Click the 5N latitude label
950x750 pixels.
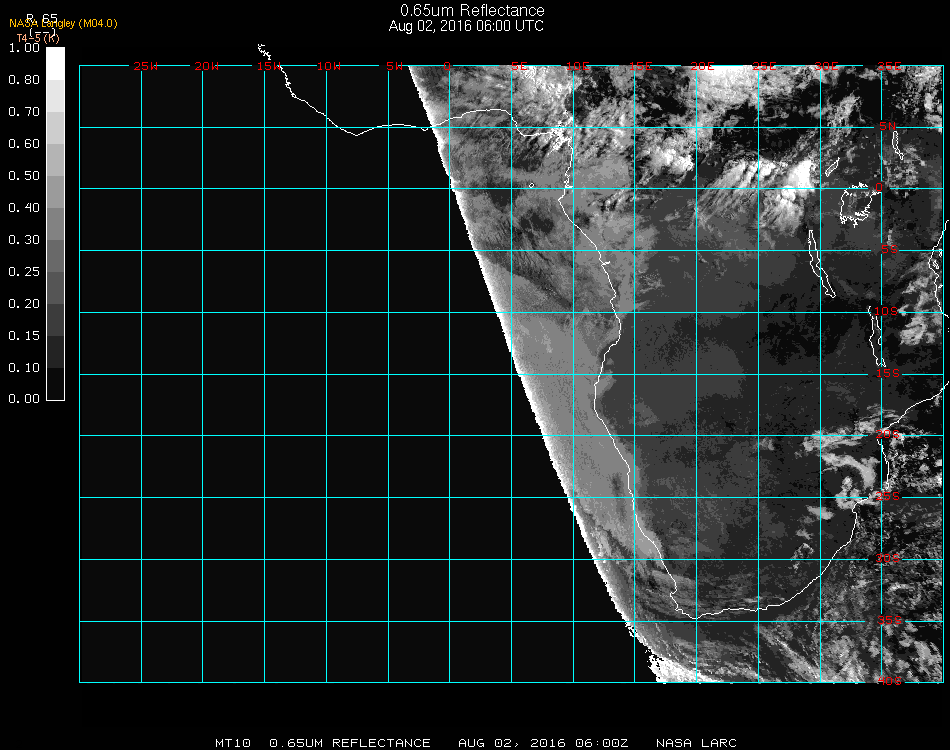pyautogui.click(x=887, y=126)
